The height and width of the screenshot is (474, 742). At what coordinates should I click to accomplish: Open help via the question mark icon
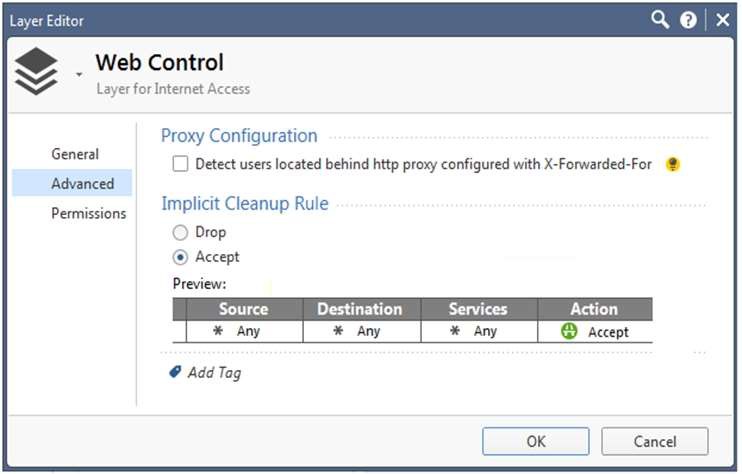coord(688,20)
